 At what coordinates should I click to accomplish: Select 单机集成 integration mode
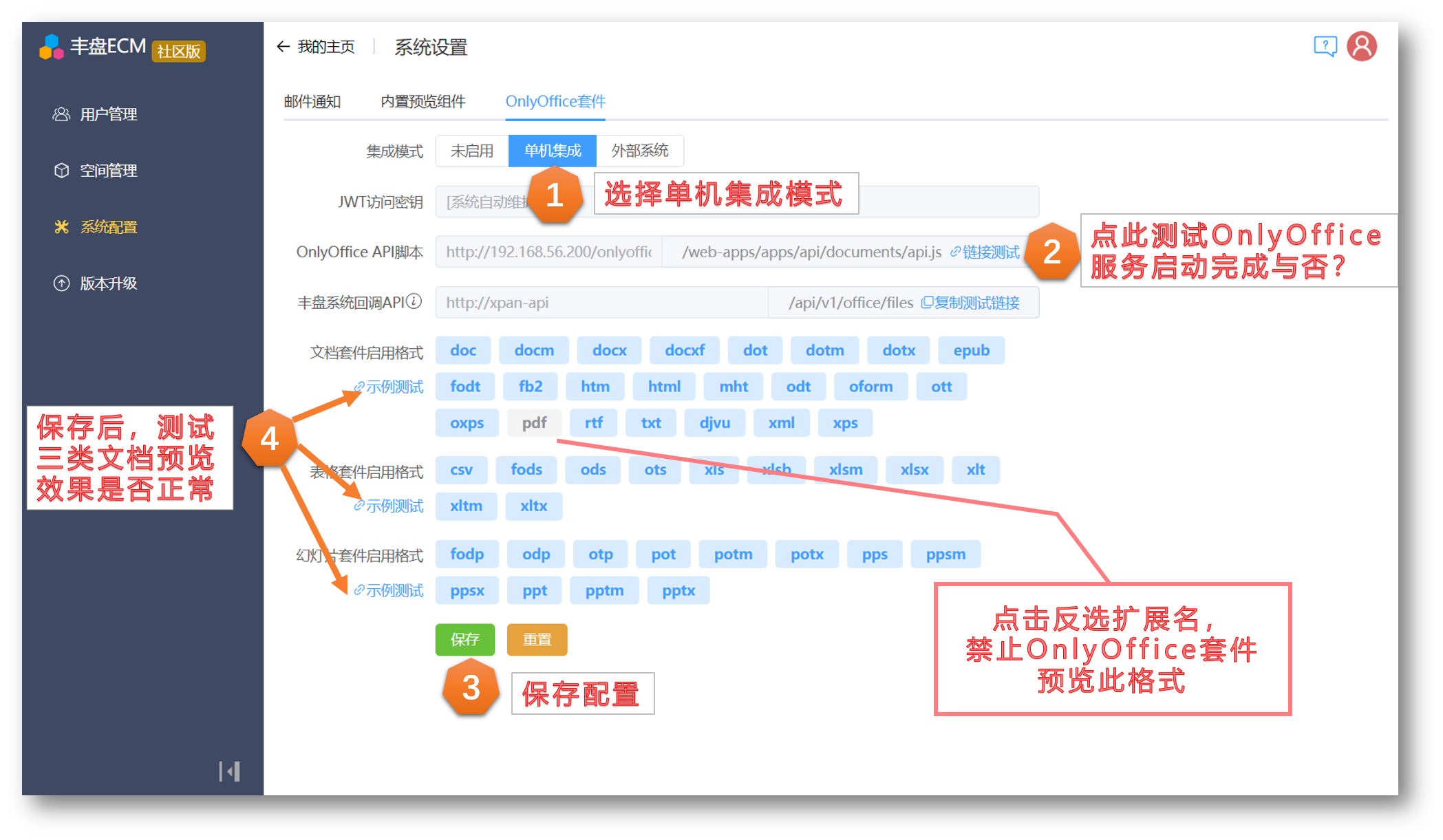pyautogui.click(x=553, y=151)
